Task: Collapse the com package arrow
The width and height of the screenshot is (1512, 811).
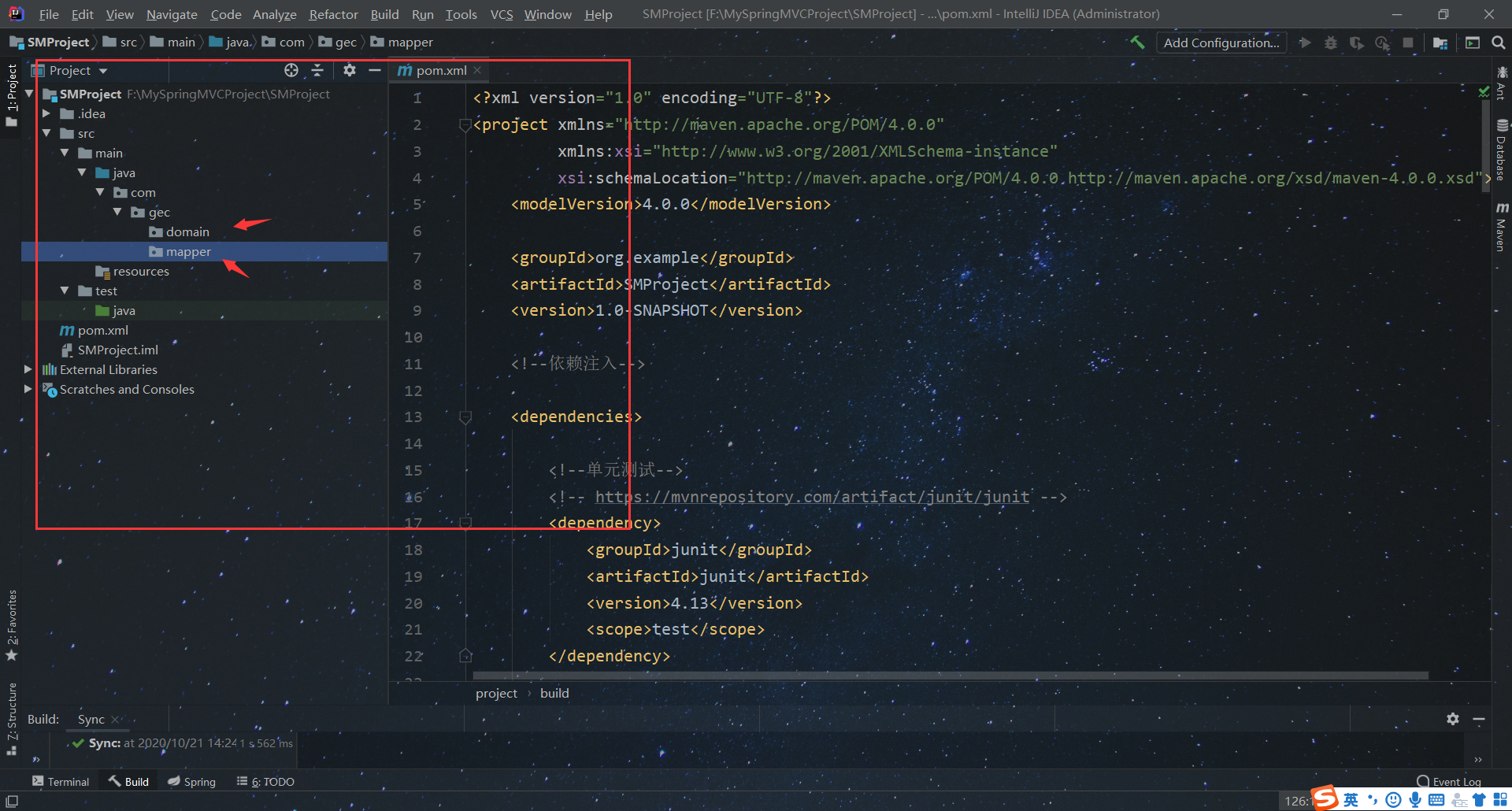Action: pos(100,192)
